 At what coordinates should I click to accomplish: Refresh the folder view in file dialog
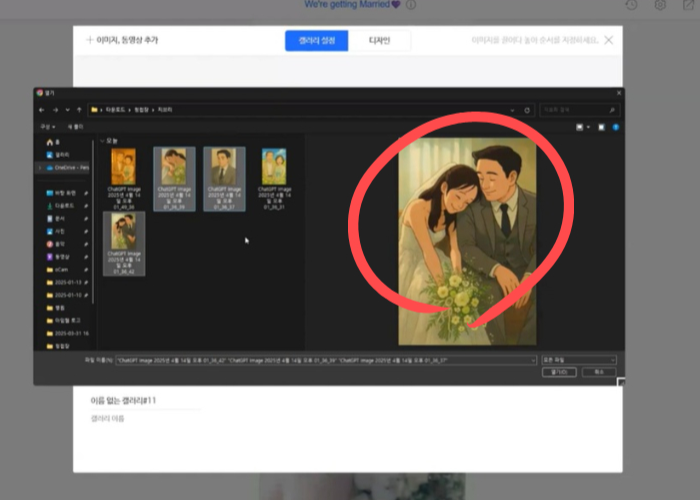tap(527, 109)
